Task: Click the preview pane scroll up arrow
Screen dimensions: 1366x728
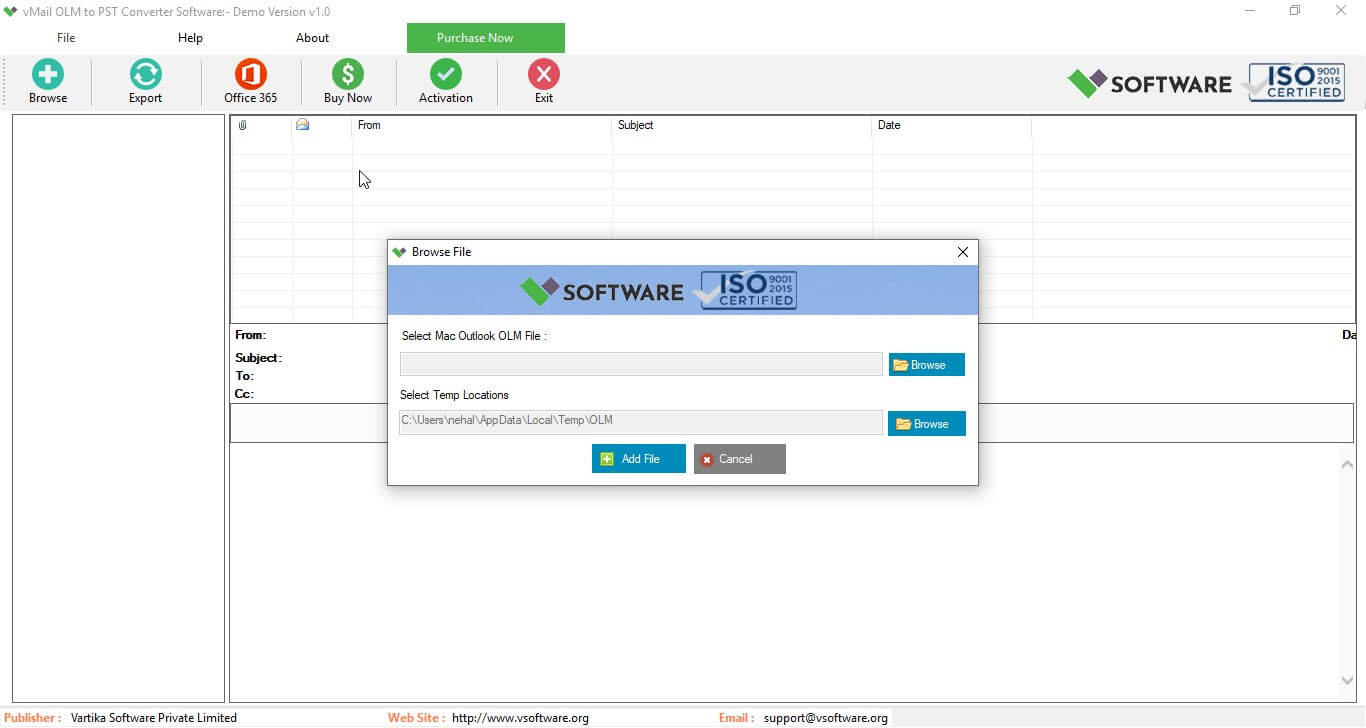Action: pos(1347,463)
